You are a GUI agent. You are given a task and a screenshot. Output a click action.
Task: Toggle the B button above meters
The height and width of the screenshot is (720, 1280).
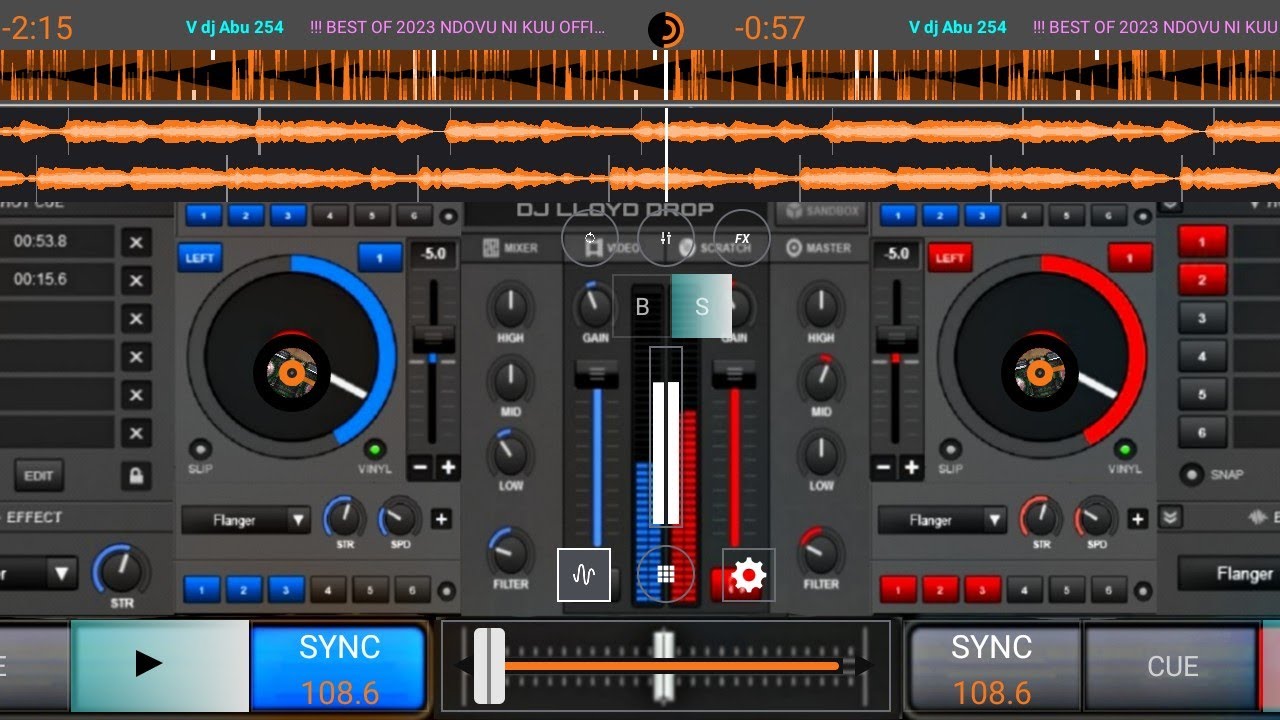(x=642, y=306)
